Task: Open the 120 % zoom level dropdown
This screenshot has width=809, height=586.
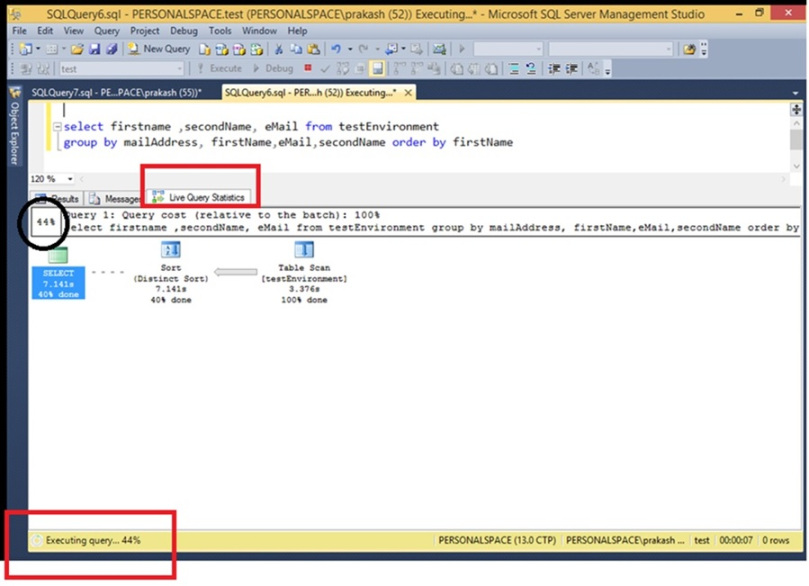Action: [70, 178]
